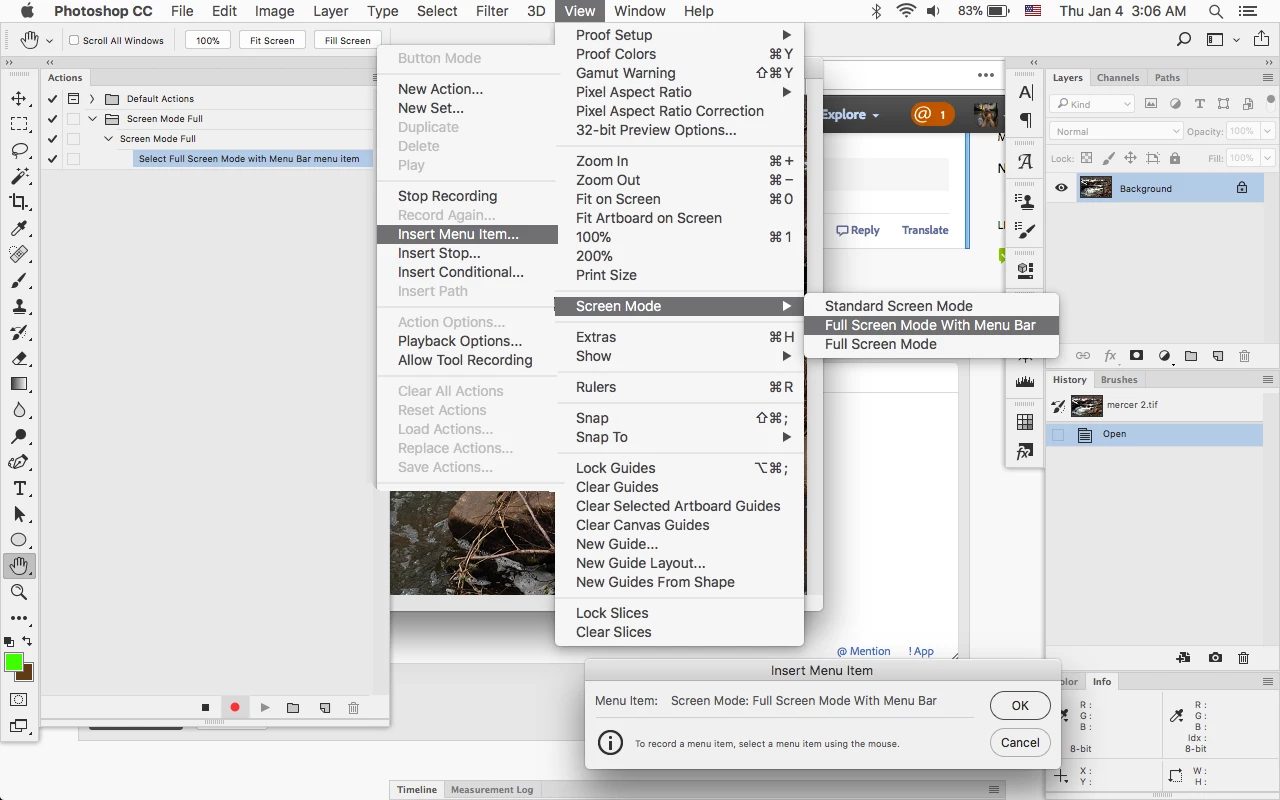The height and width of the screenshot is (800, 1280).
Task: Toggle Scroll All Windows checkbox
Action: tap(74, 40)
